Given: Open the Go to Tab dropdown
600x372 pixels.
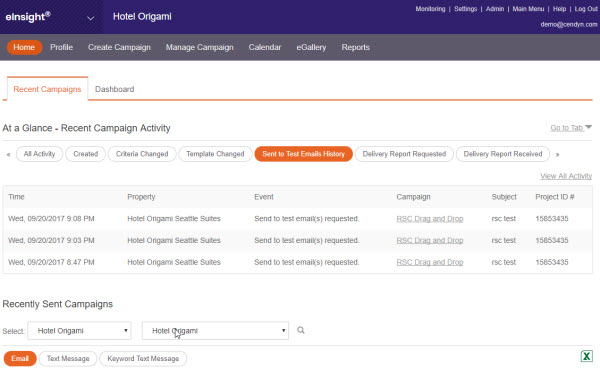Looking at the screenshot, I should [571, 127].
